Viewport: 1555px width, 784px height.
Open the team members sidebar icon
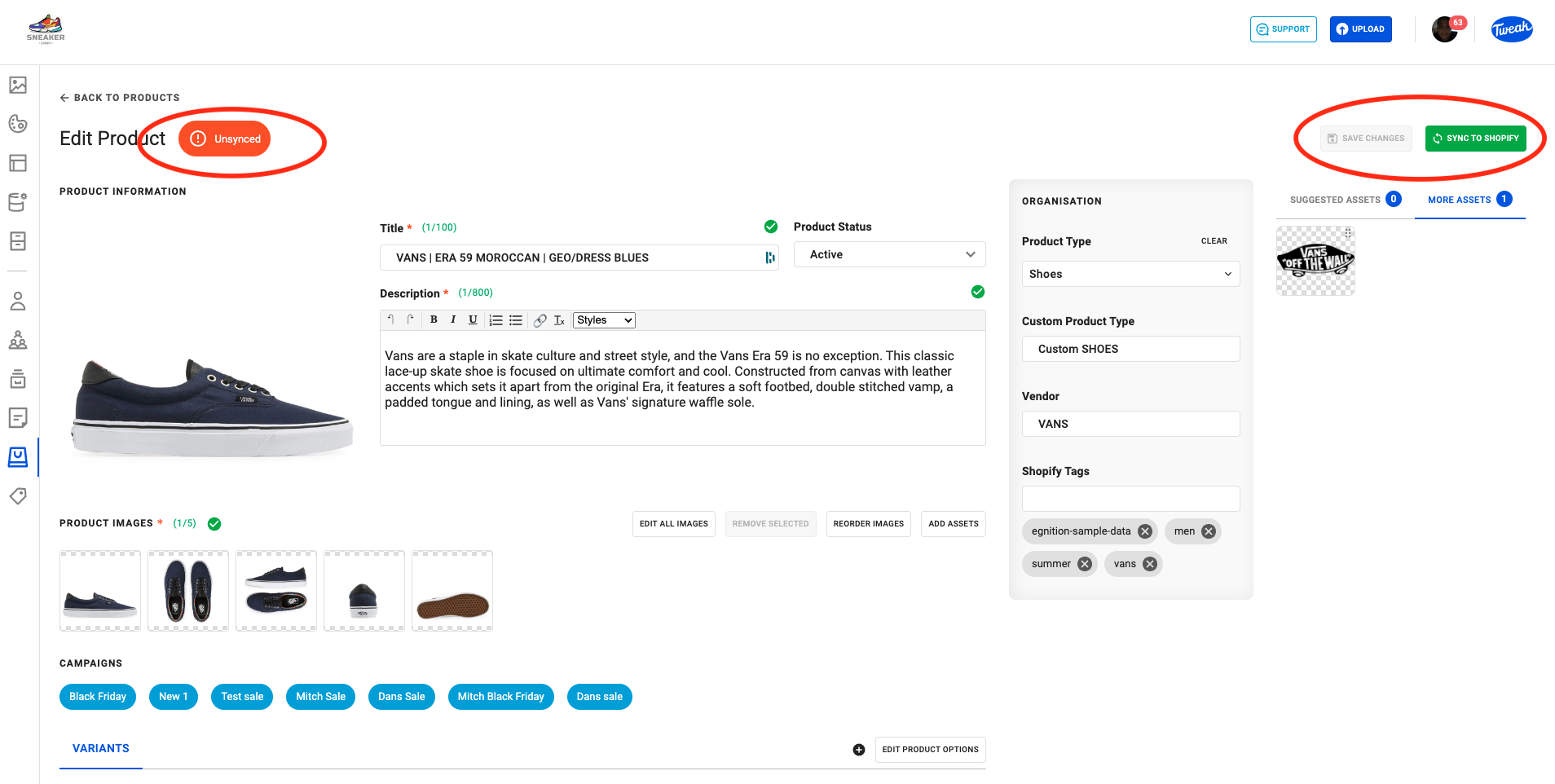click(18, 340)
